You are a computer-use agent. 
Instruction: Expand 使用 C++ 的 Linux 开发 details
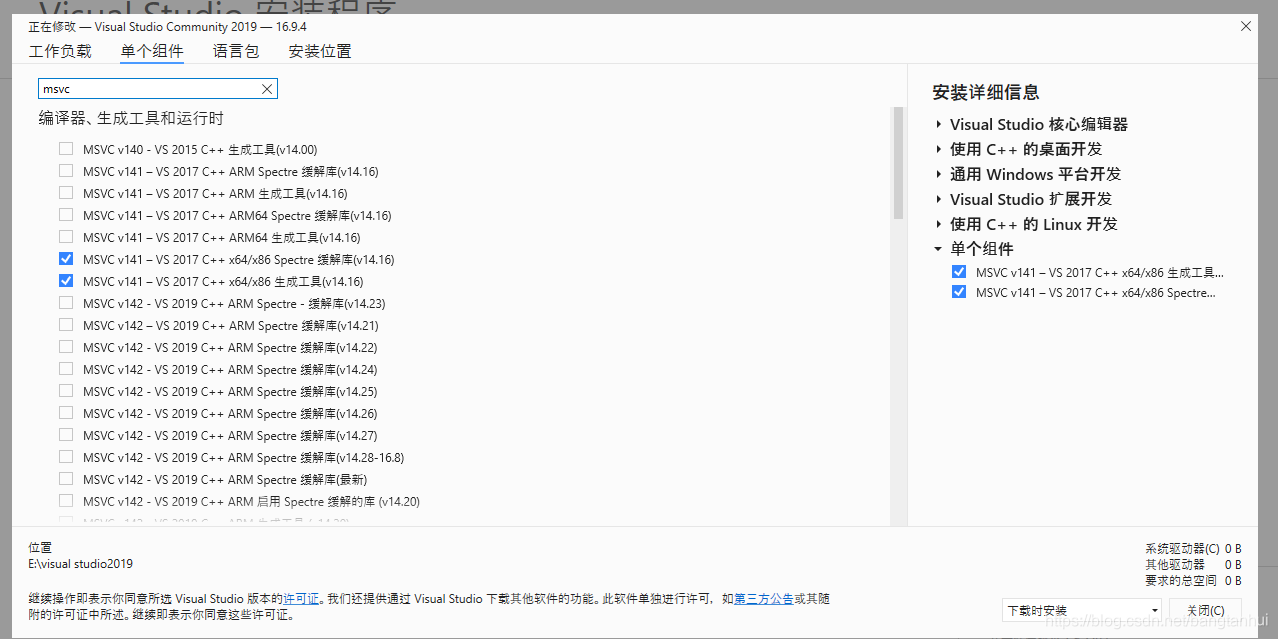click(x=938, y=225)
